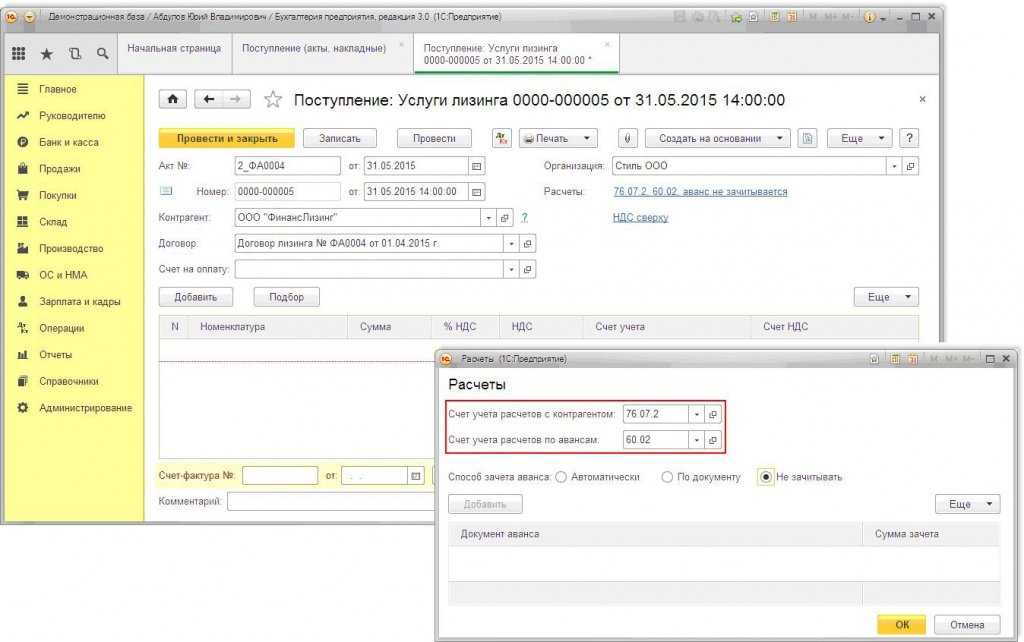Click the Счет-фактура № input field
The image size is (1024, 642).
click(280, 476)
